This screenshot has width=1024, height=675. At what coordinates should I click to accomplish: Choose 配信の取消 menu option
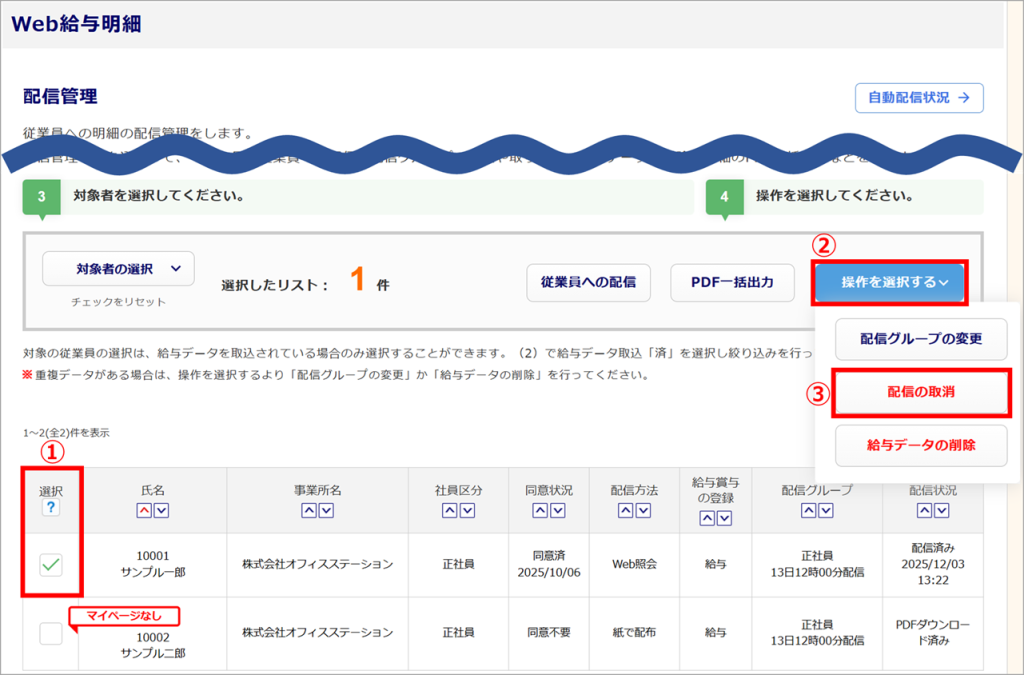pyautogui.click(x=921, y=393)
